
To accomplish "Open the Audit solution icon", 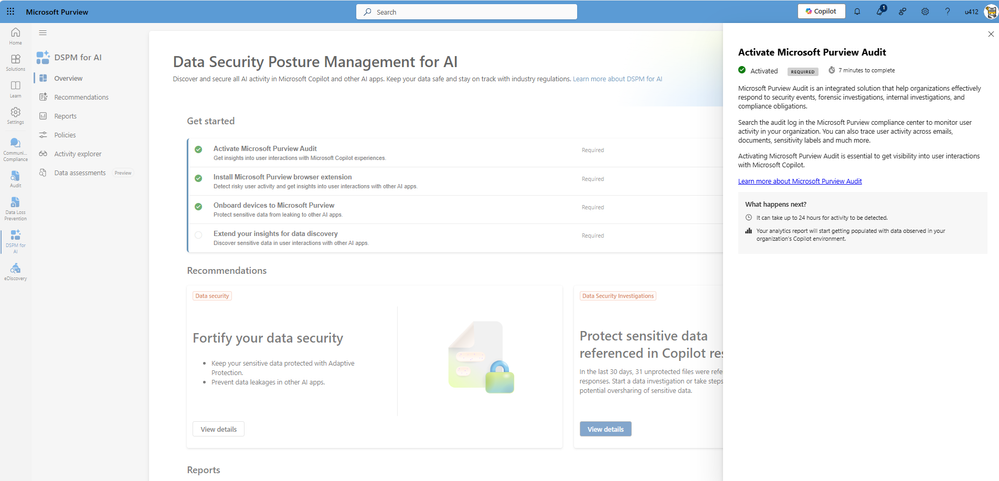I will click(x=15, y=178).
